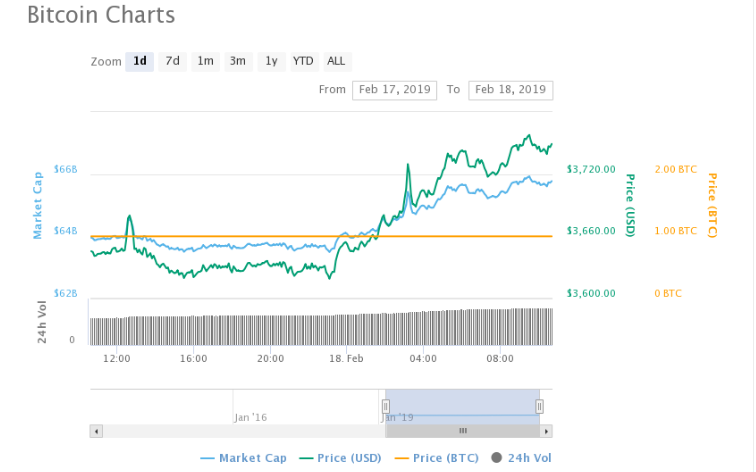Click the Bitcoin Charts heading
This screenshot has width=756, height=472.
click(101, 15)
